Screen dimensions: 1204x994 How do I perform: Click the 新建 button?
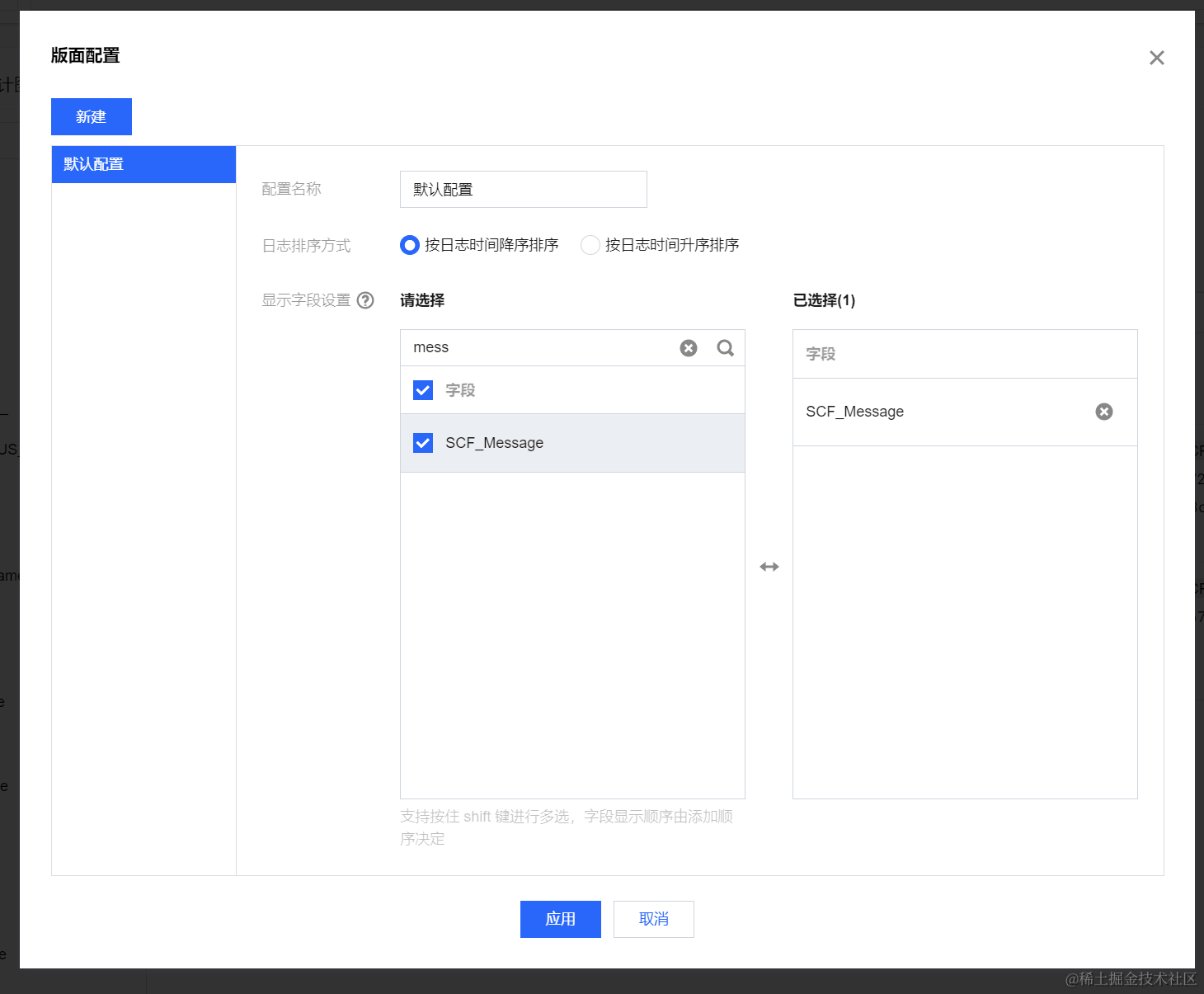click(92, 117)
